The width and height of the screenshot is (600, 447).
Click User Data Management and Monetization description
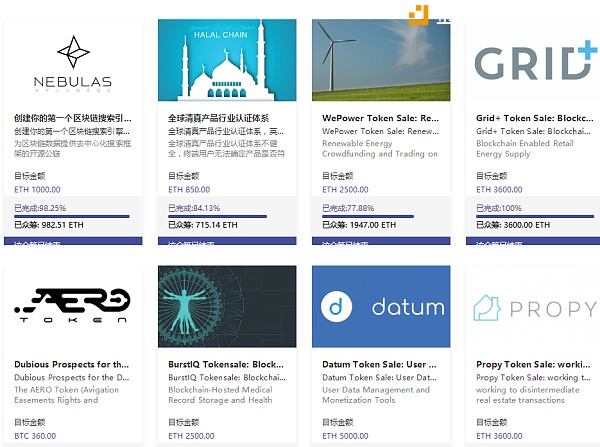click(376, 395)
